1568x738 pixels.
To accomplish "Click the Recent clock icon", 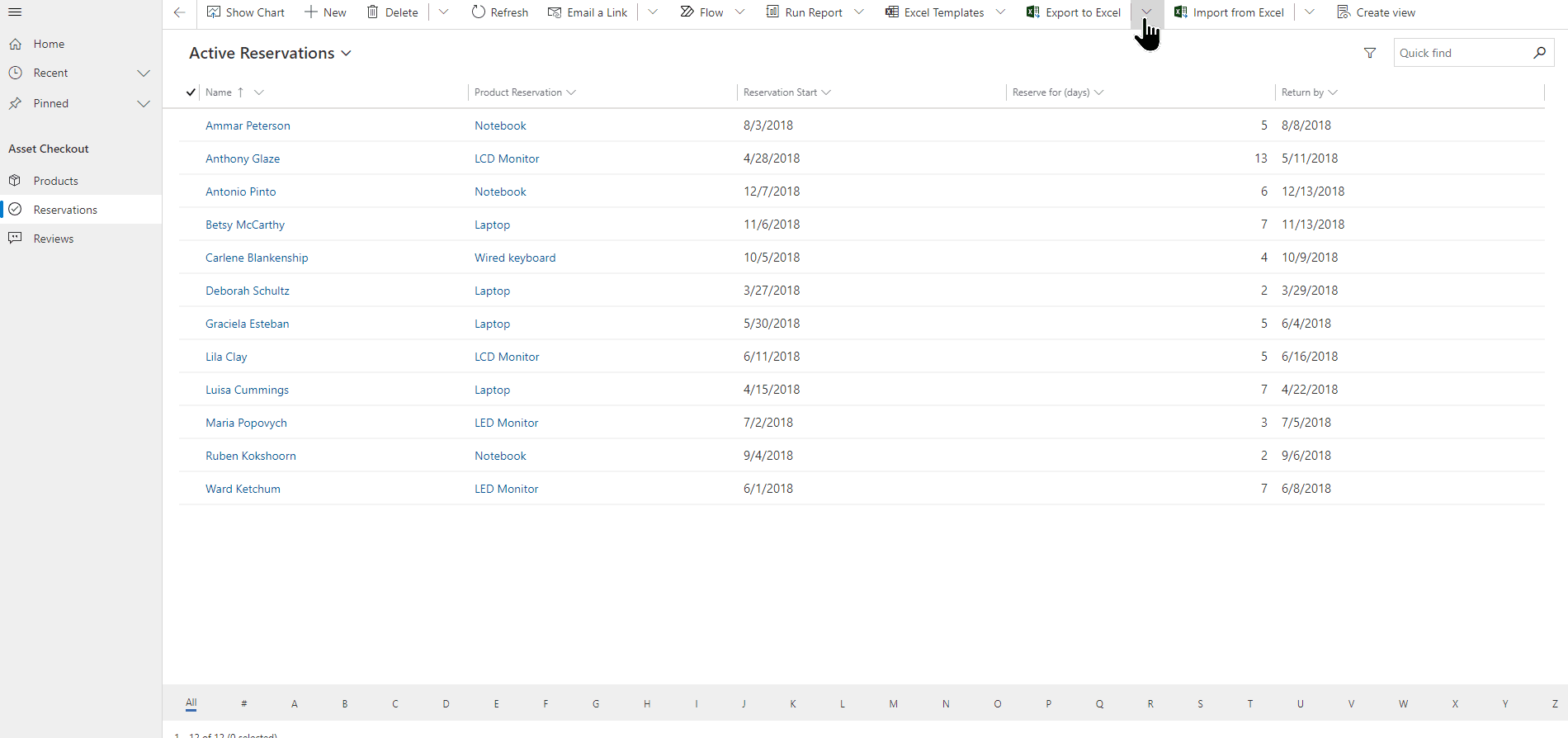I will [x=15, y=73].
